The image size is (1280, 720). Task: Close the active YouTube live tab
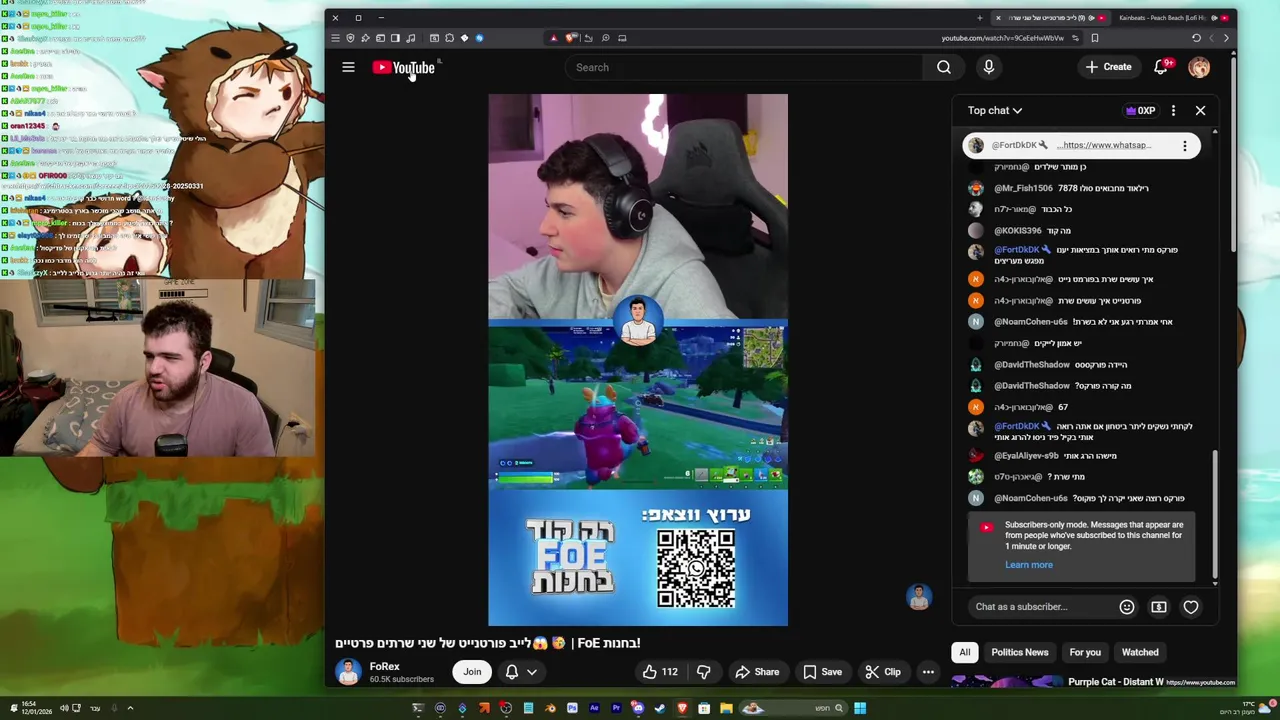click(998, 18)
